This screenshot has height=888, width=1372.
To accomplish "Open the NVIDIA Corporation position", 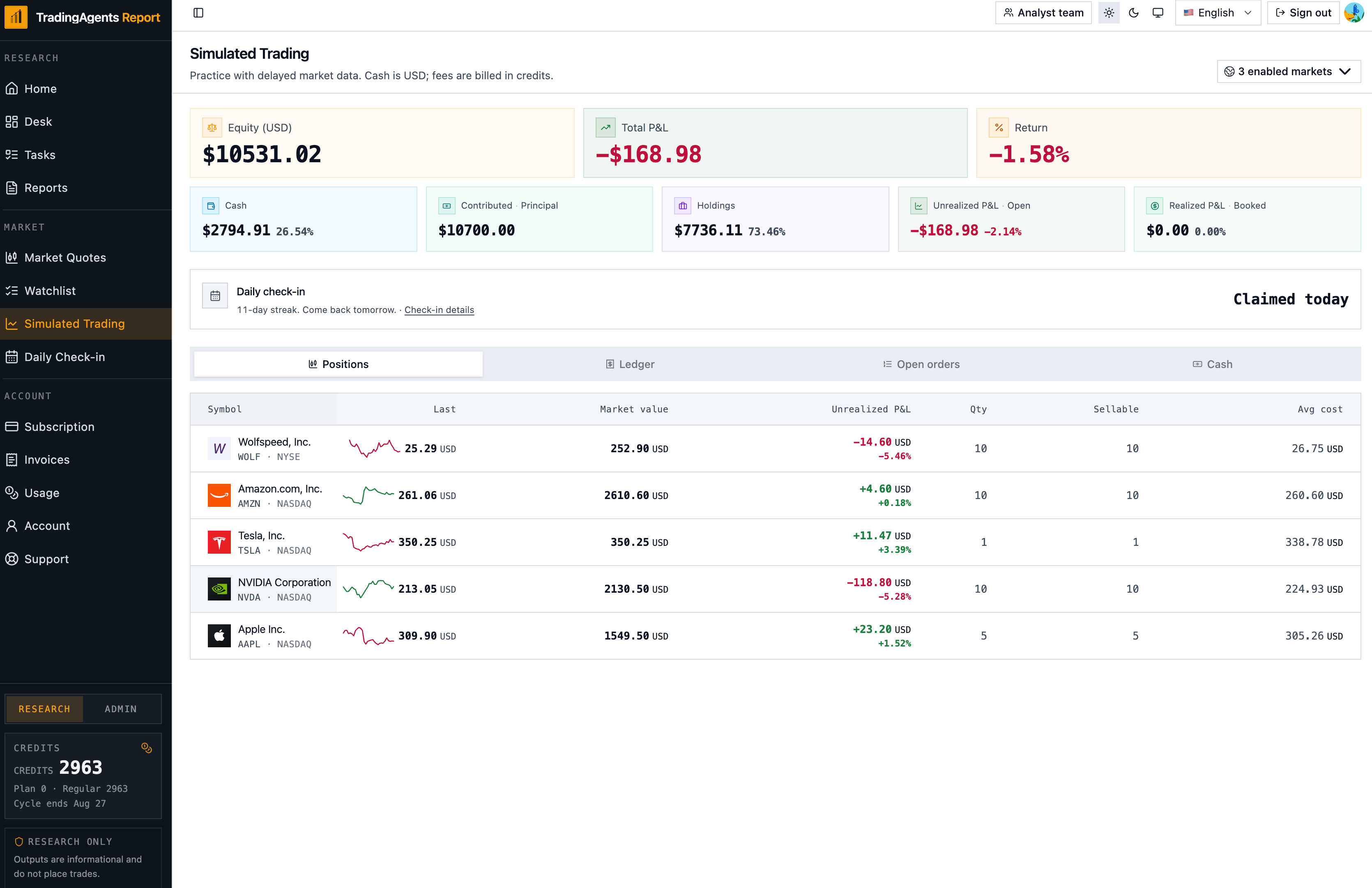I will click(x=776, y=589).
